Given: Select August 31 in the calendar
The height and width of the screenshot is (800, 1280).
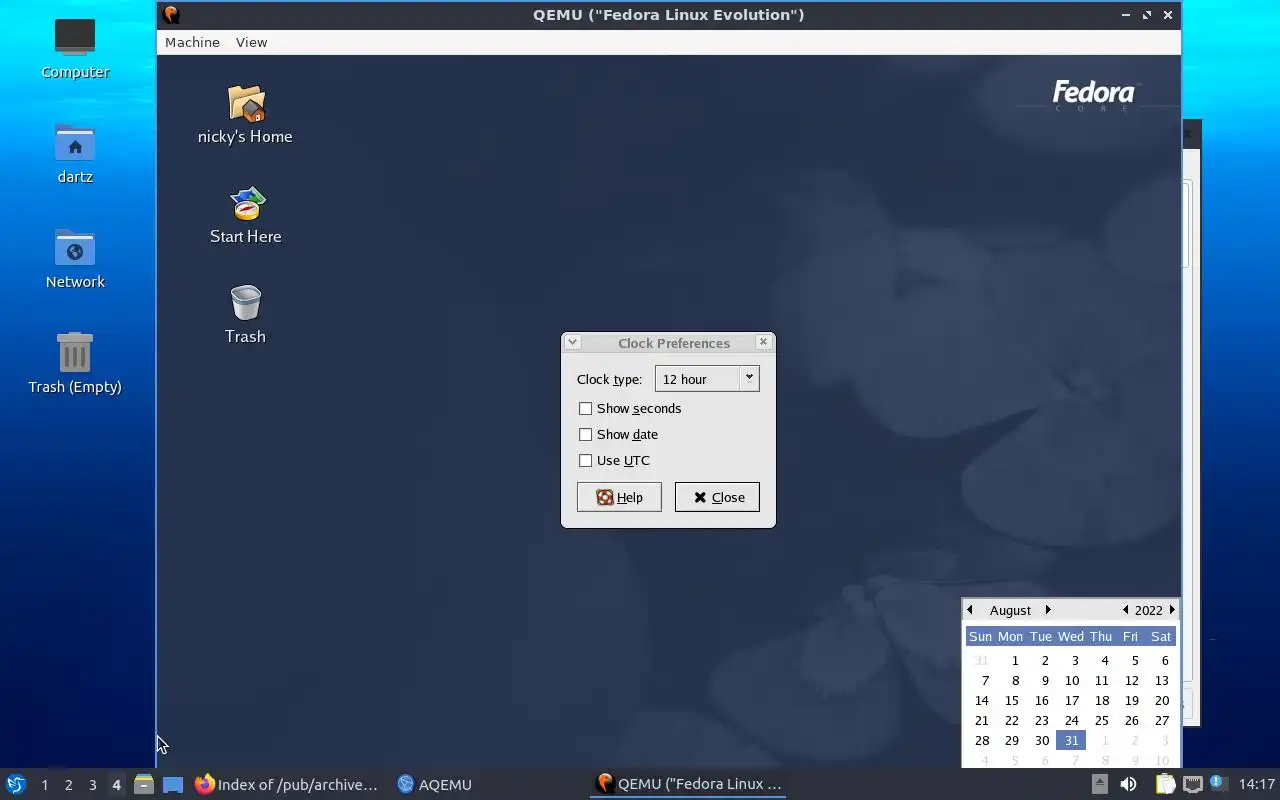Looking at the screenshot, I should (1071, 740).
